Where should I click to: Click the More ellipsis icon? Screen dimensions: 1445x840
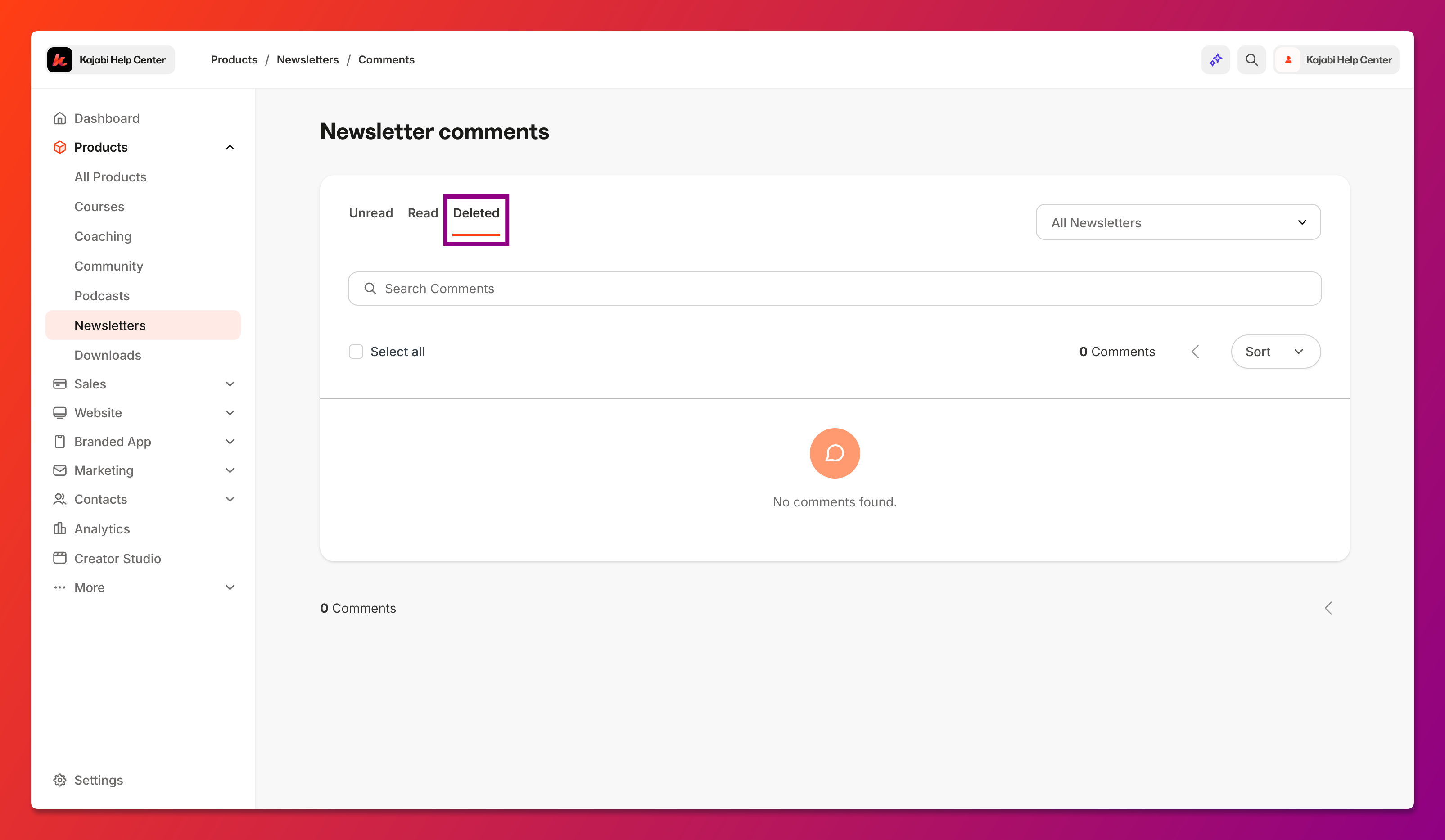[x=59, y=587]
